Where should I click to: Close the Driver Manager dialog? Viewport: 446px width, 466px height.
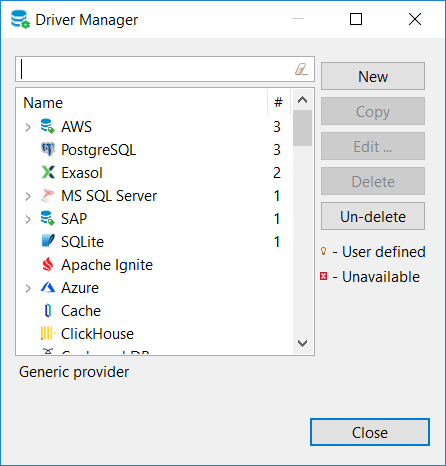(x=370, y=432)
